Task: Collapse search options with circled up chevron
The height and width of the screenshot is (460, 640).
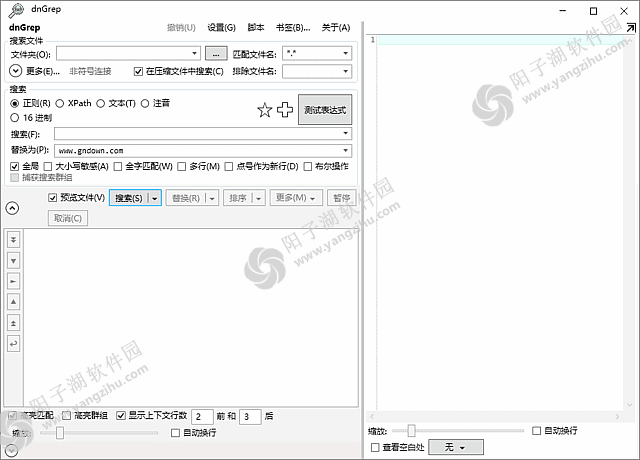Action: coord(12,208)
